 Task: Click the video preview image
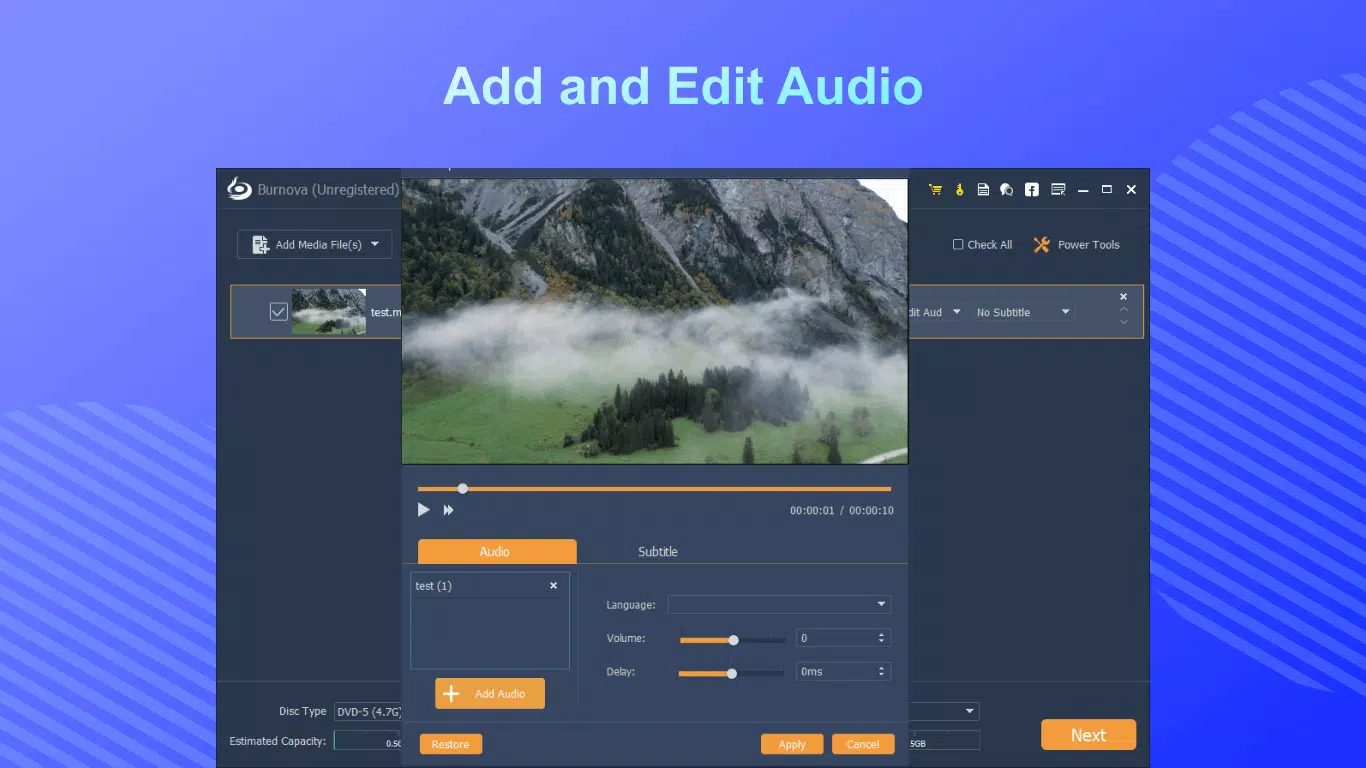point(655,321)
